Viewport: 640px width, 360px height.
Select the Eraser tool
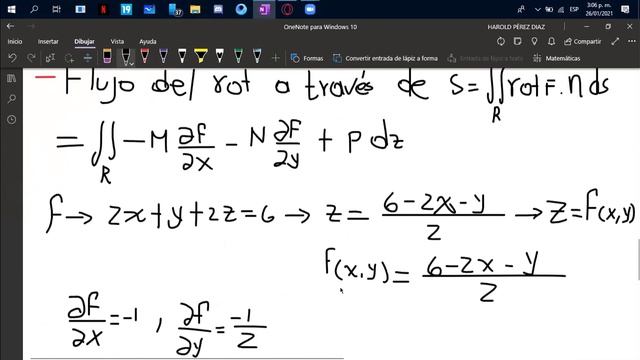tap(107, 56)
